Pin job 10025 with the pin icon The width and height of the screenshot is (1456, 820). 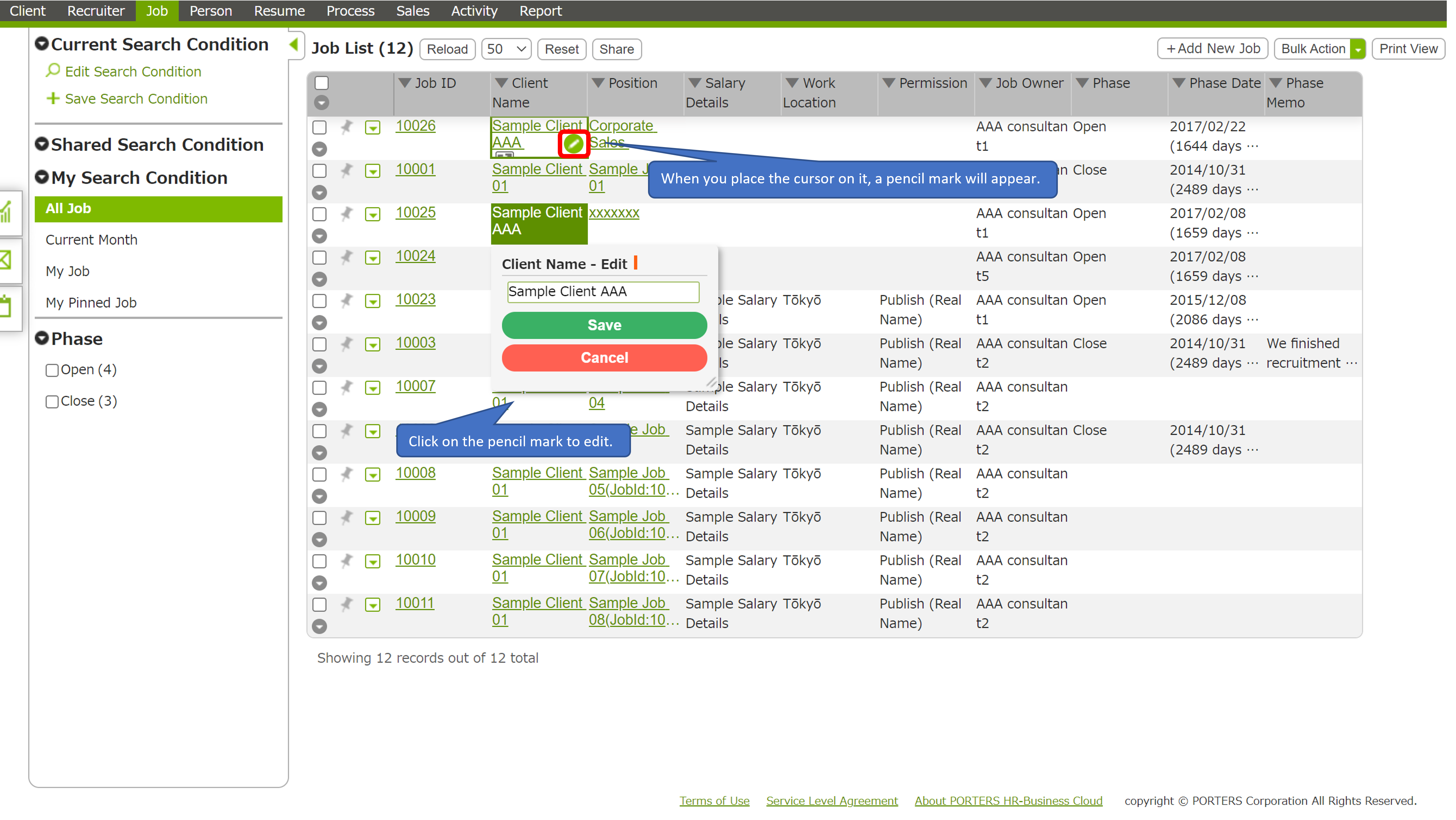pos(346,214)
